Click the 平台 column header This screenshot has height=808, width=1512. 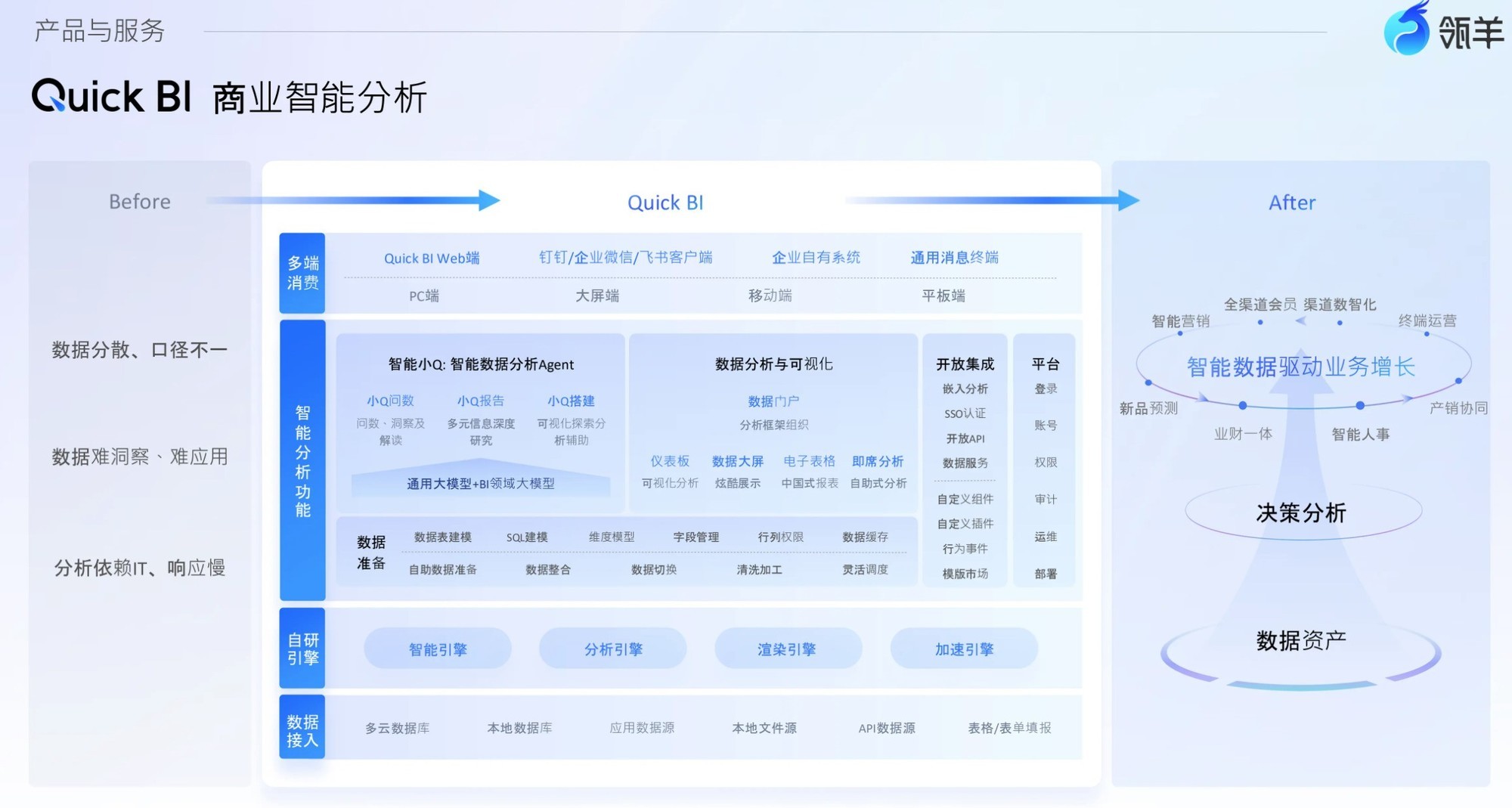[1046, 364]
